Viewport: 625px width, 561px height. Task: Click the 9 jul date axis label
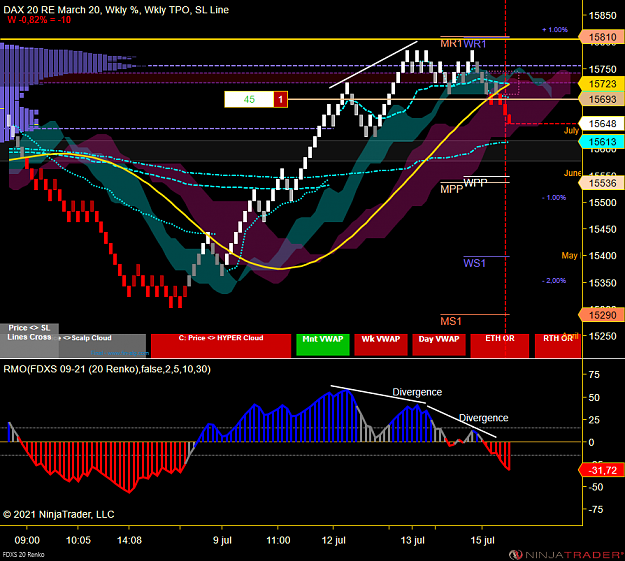coord(222,541)
